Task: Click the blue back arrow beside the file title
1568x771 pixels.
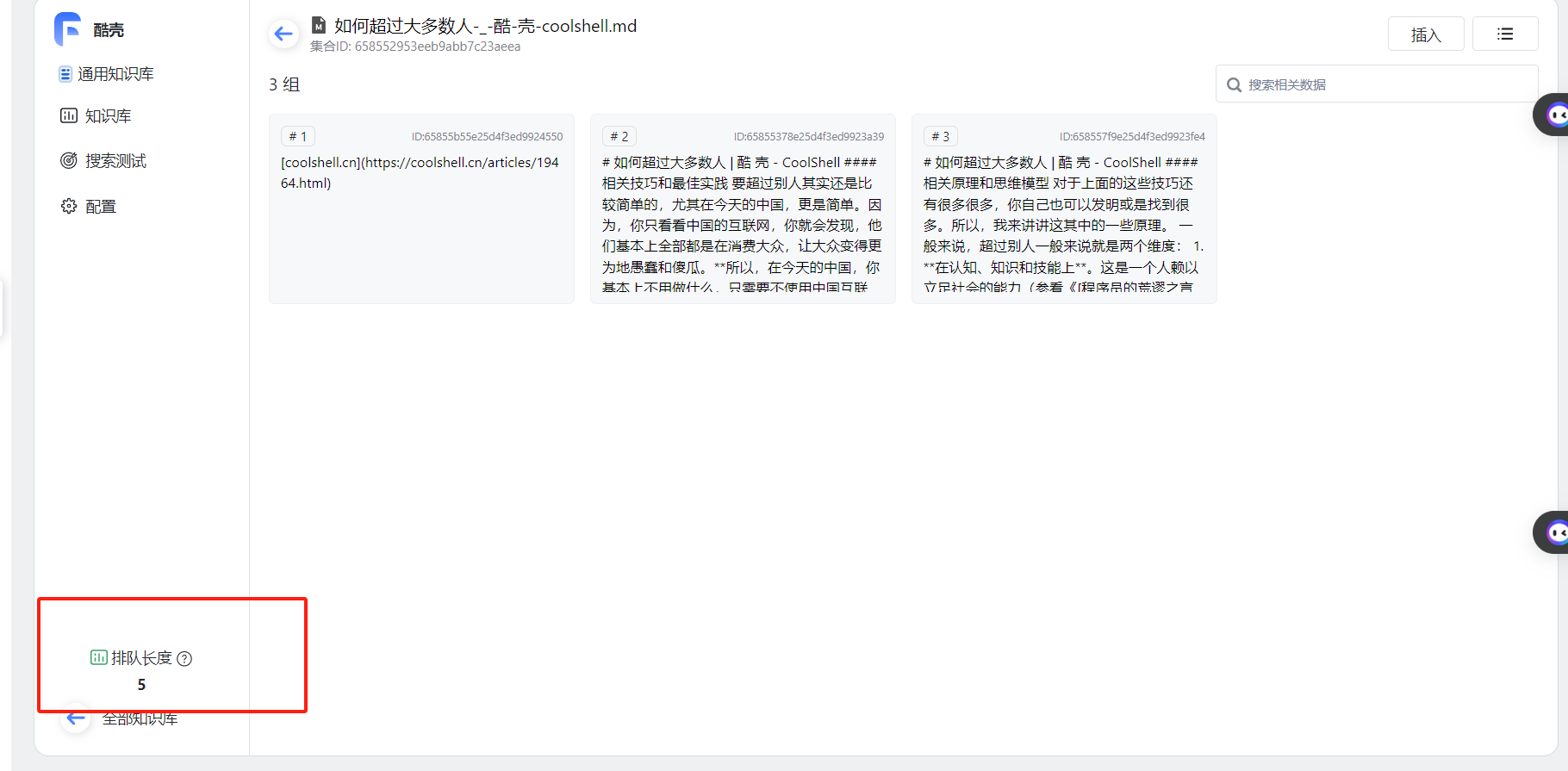Action: click(x=283, y=34)
